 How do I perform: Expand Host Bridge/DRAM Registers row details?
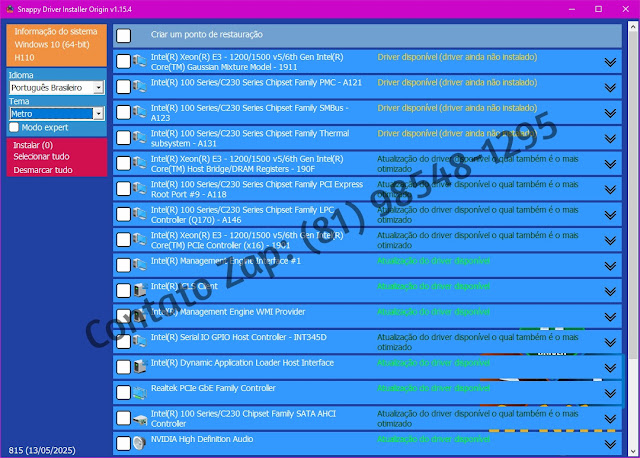tap(610, 164)
